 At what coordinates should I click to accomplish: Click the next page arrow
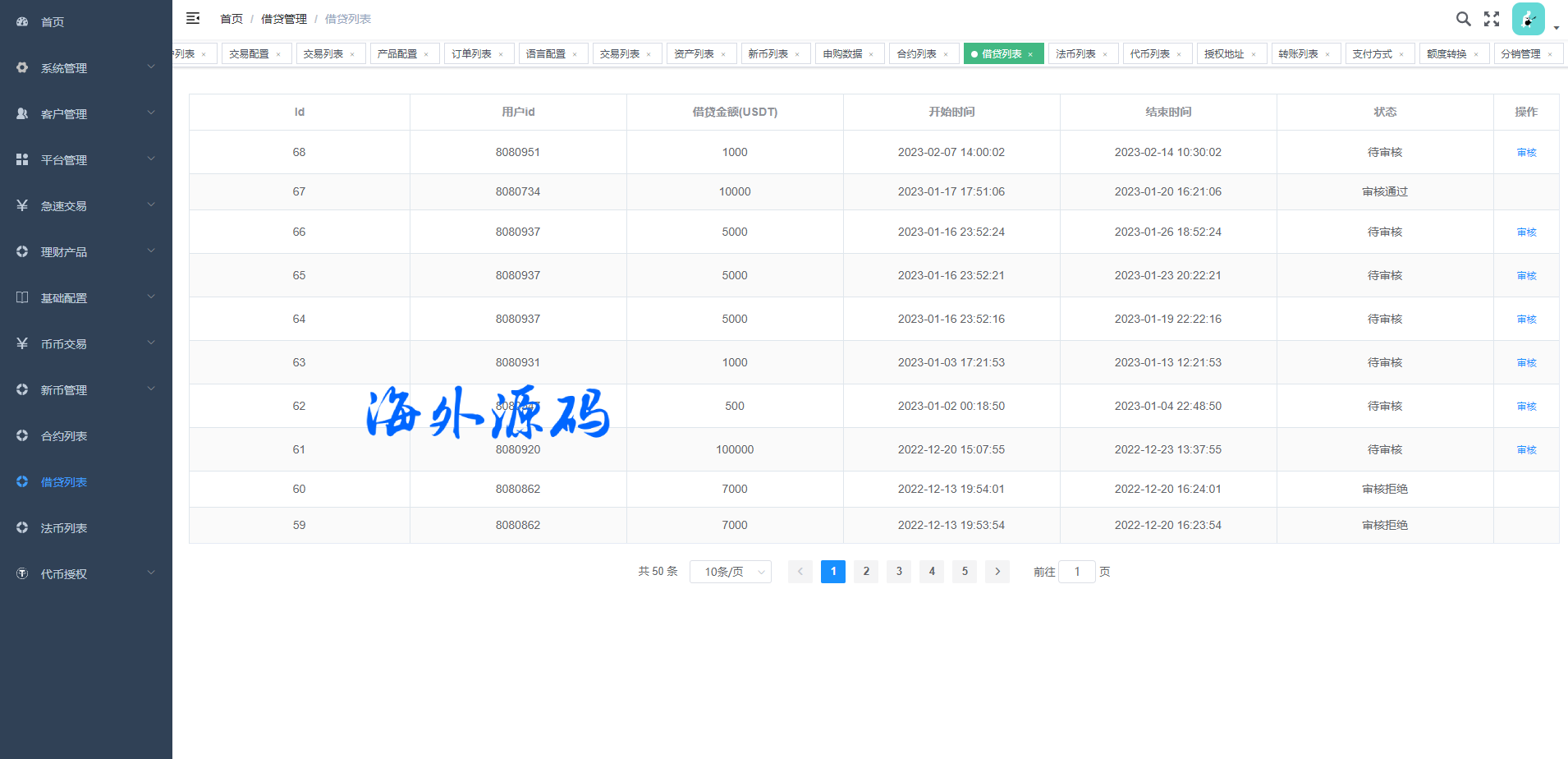997,572
